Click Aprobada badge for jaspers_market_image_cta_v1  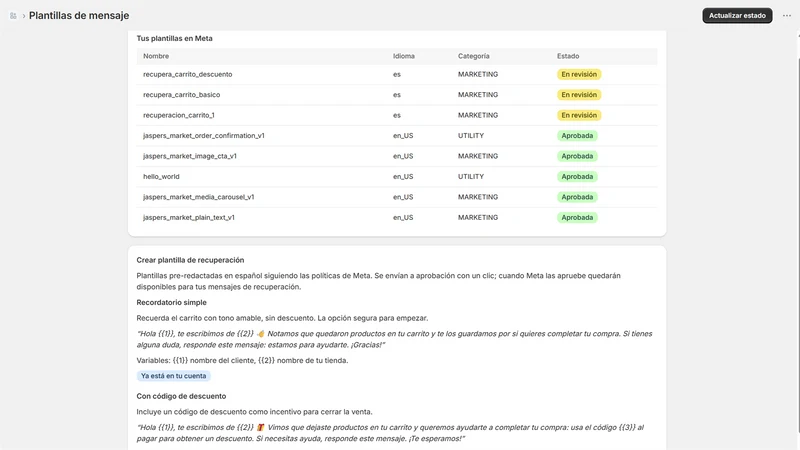tap(577, 156)
